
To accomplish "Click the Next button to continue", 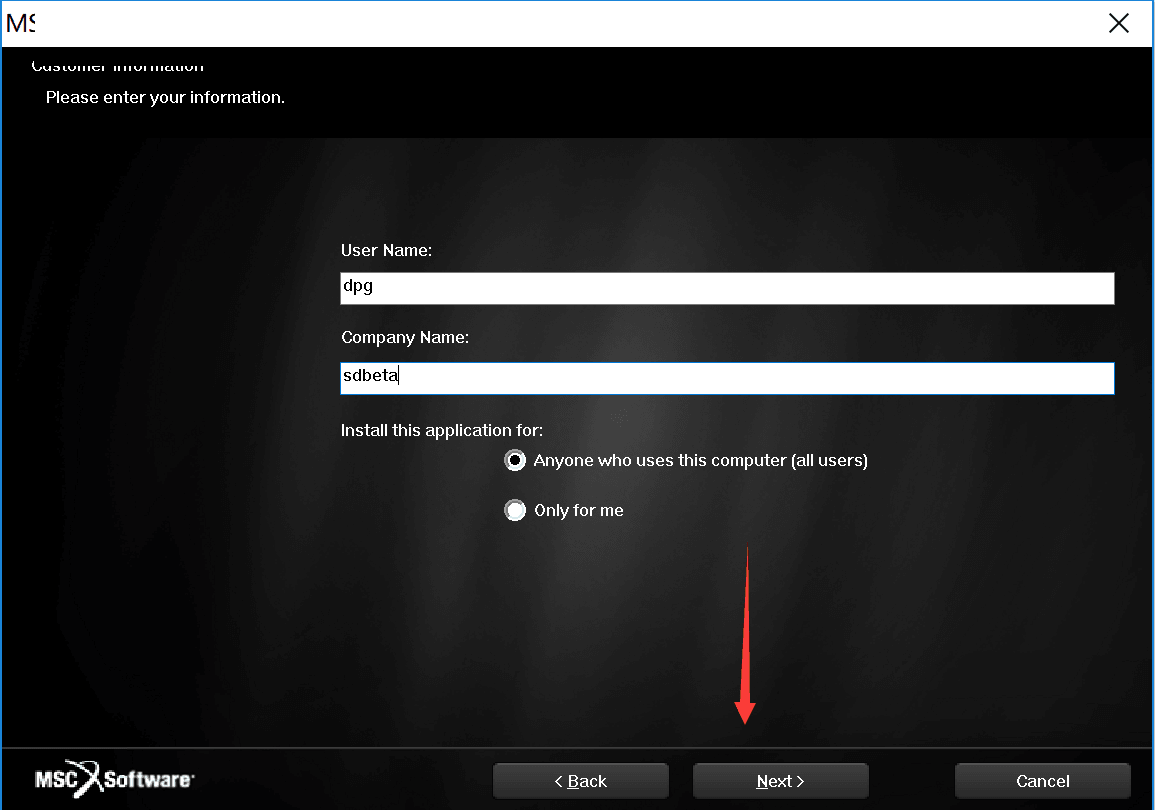I will click(x=781, y=781).
